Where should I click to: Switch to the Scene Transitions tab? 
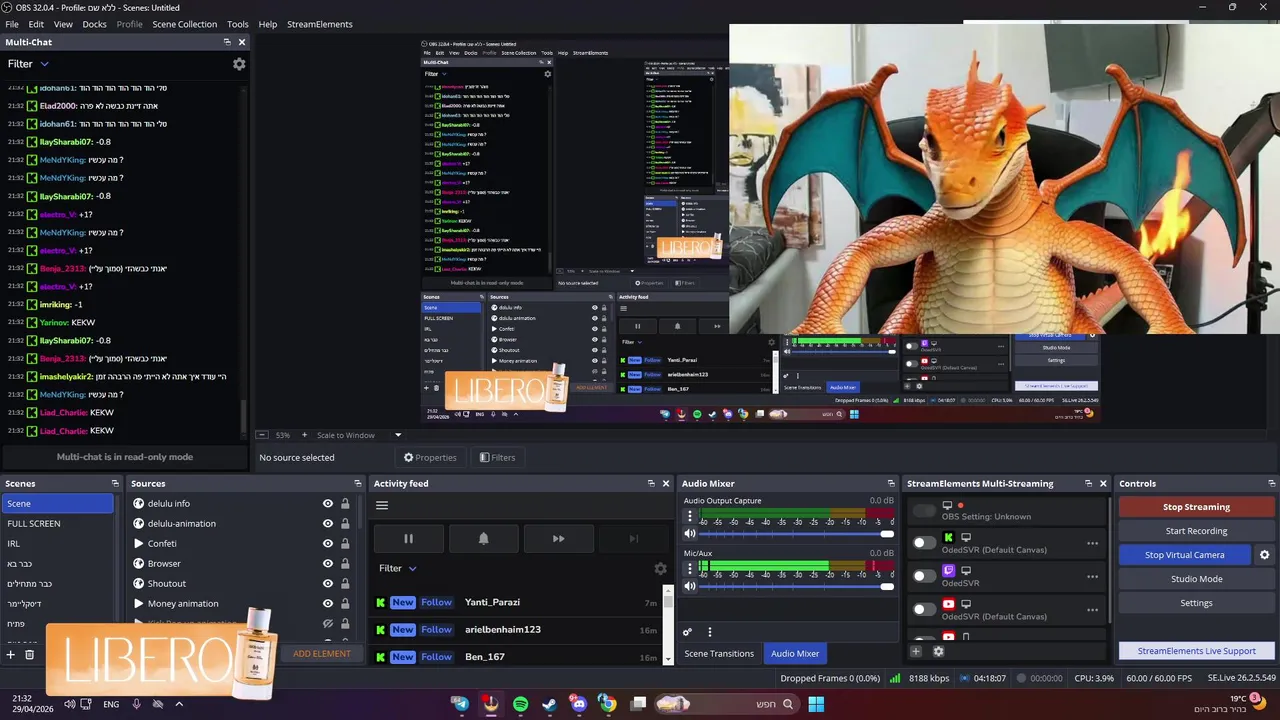719,654
